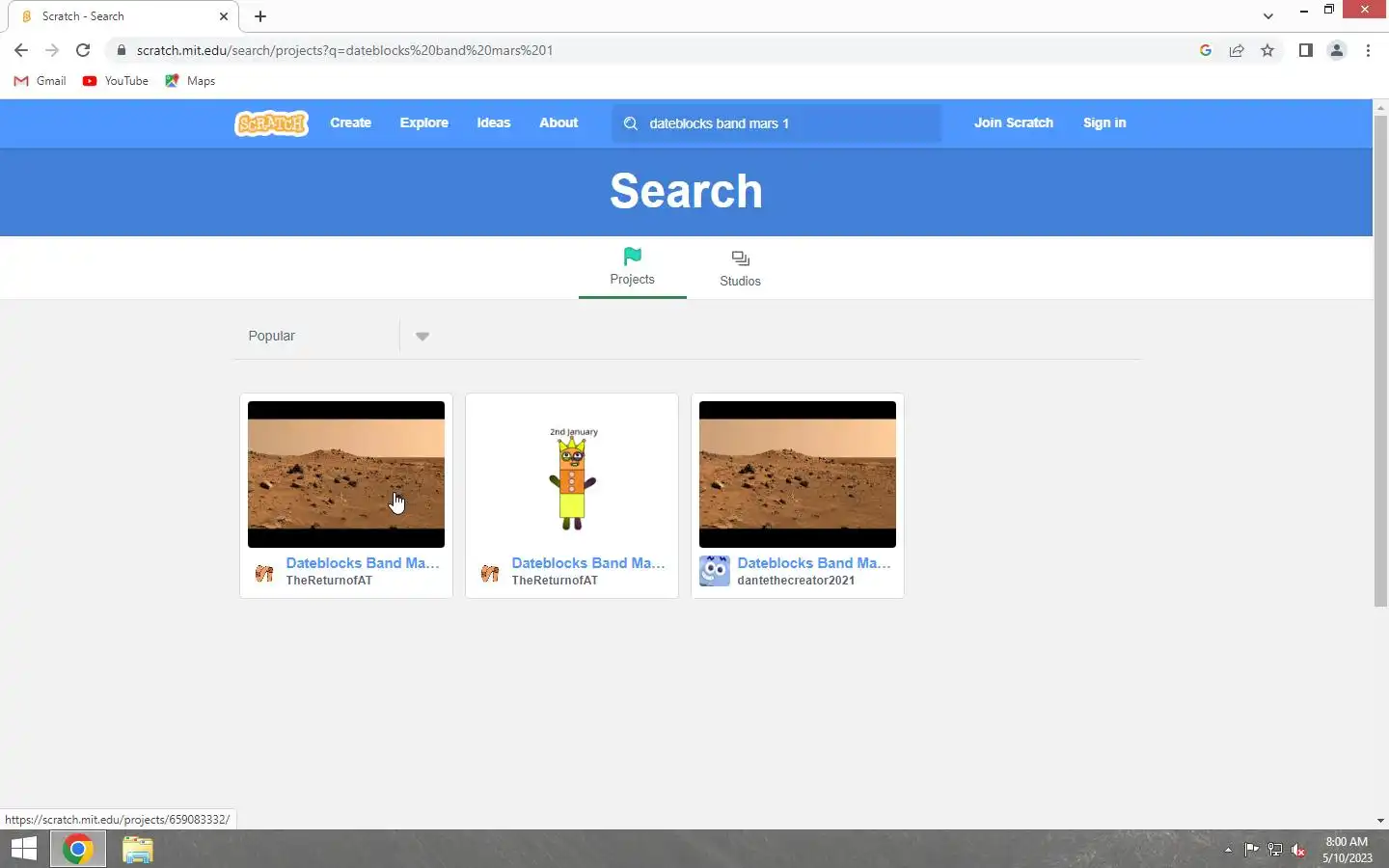Click the scrollbar up arrow
Viewport: 1389px width, 868px height.
1380,106
